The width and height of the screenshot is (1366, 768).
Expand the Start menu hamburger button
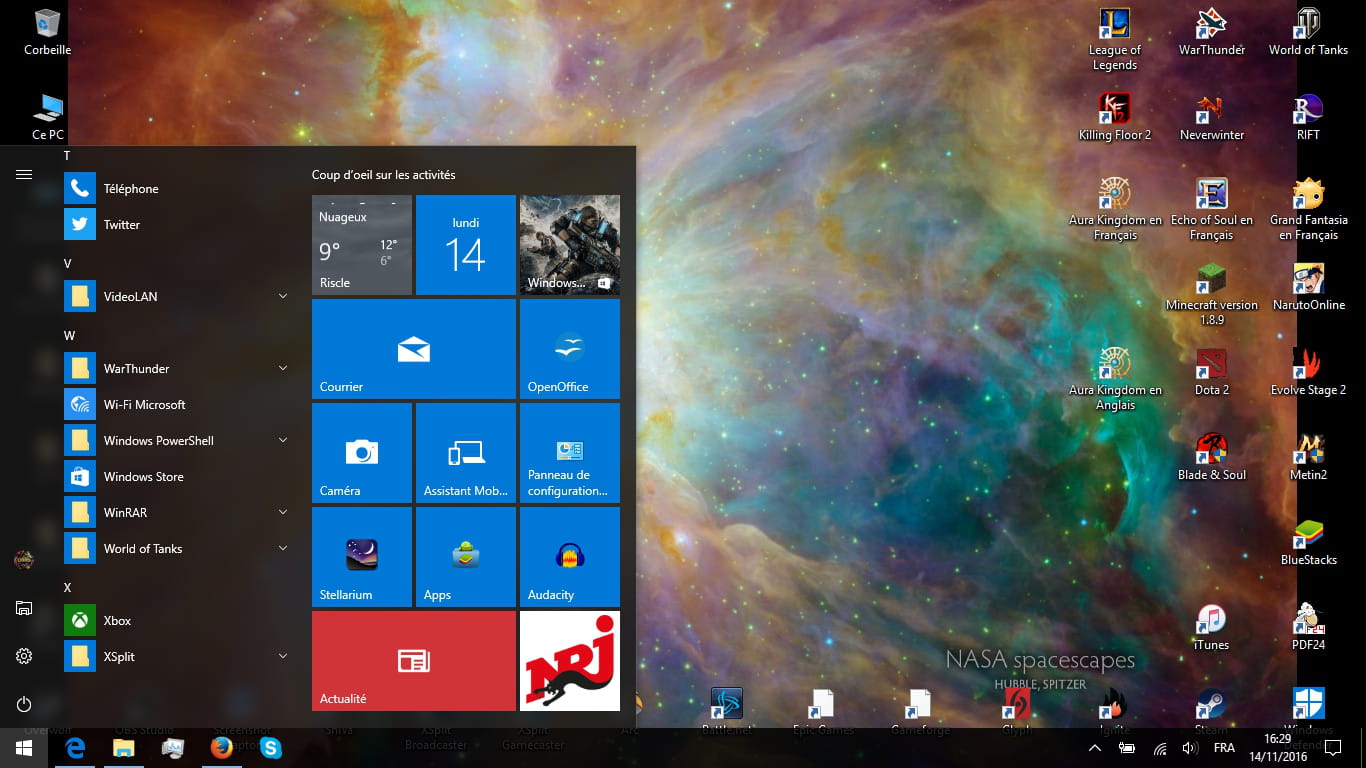(x=24, y=174)
